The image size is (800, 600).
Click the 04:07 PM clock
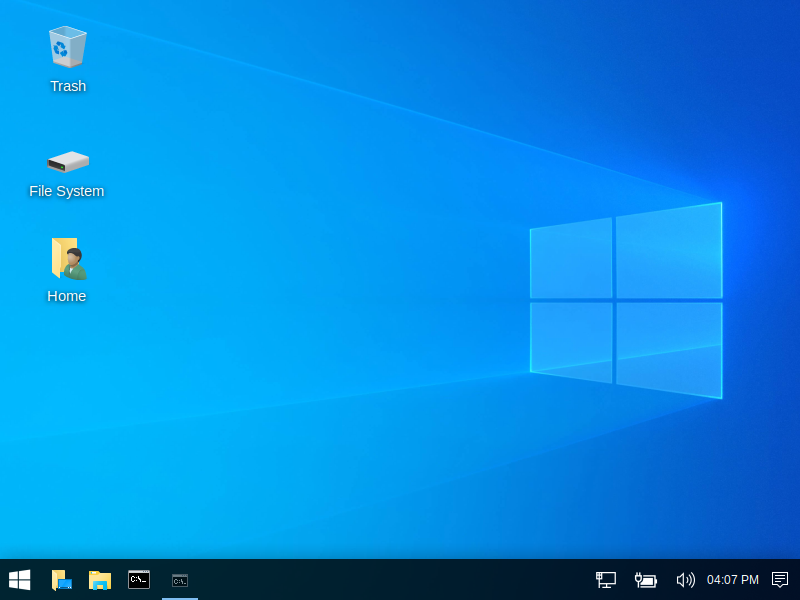point(732,580)
